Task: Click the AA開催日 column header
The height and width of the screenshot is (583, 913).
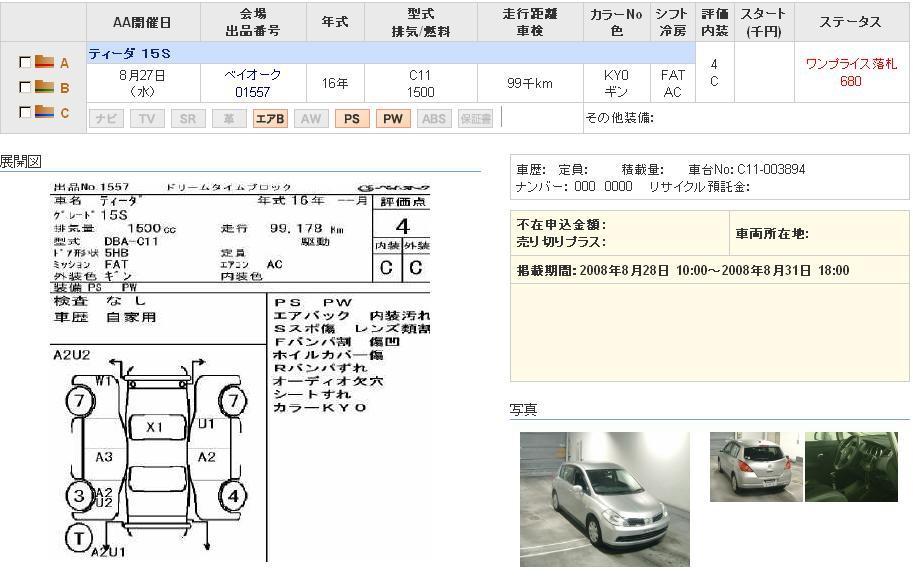Action: [142, 23]
